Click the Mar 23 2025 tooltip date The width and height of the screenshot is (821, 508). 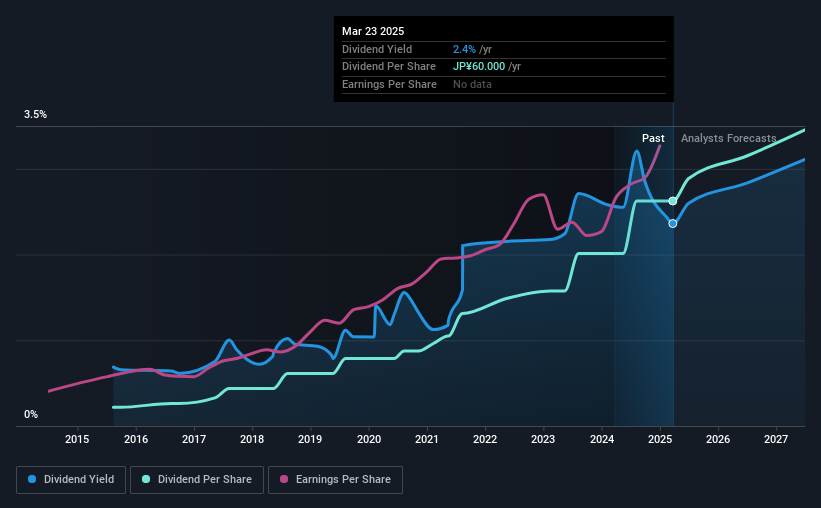[373, 31]
